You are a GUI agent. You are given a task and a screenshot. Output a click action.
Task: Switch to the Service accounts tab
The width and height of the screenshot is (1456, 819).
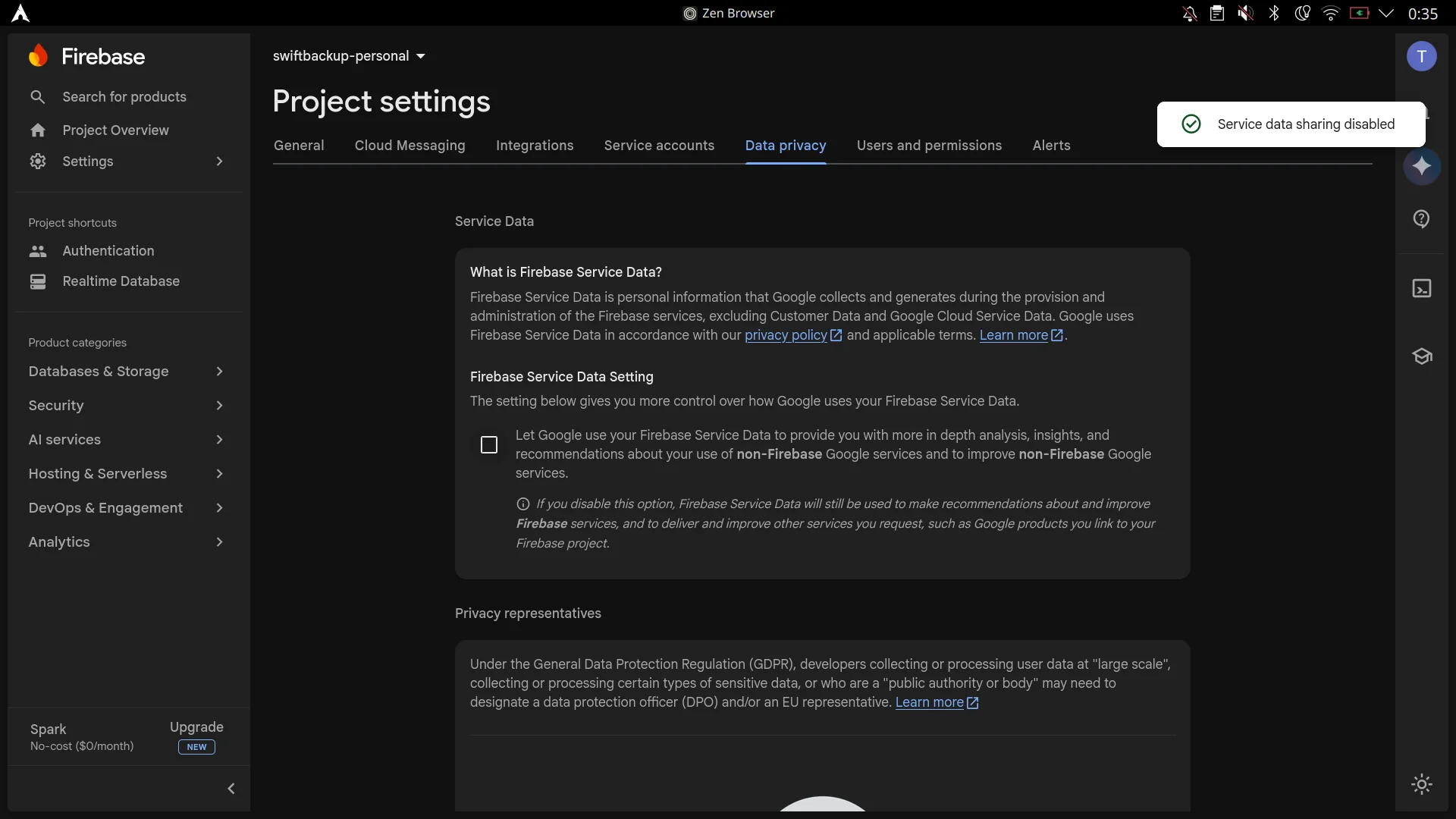tap(659, 146)
